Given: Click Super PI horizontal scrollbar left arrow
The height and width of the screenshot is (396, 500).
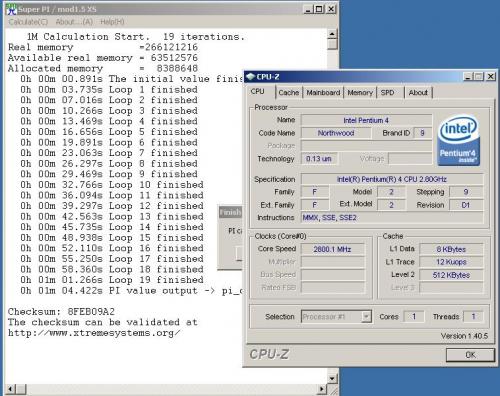Looking at the screenshot, I should point(10,389).
